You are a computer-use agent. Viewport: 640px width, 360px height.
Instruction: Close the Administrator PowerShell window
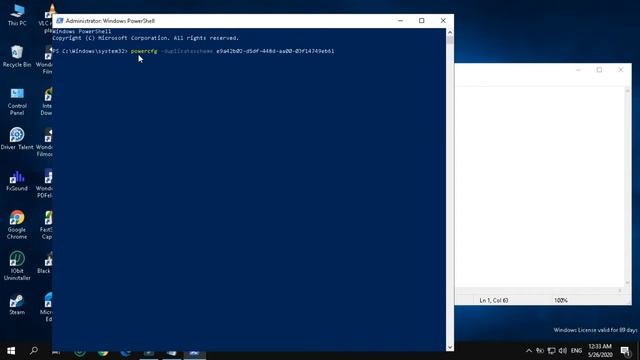click(x=443, y=21)
